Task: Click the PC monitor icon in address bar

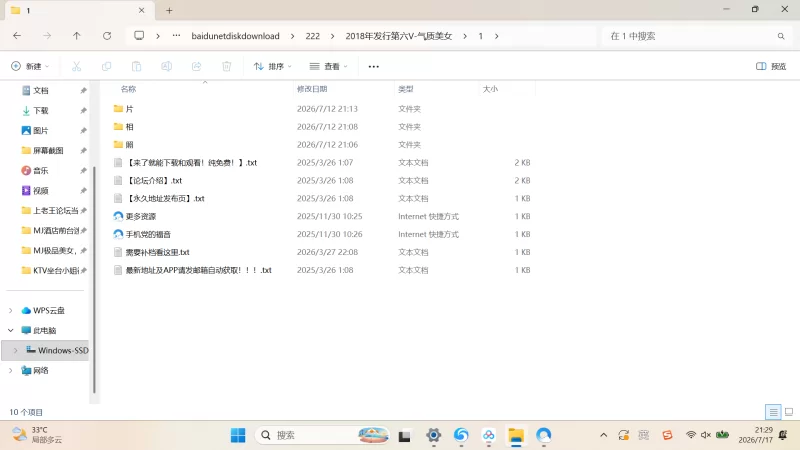Action: click(139, 36)
